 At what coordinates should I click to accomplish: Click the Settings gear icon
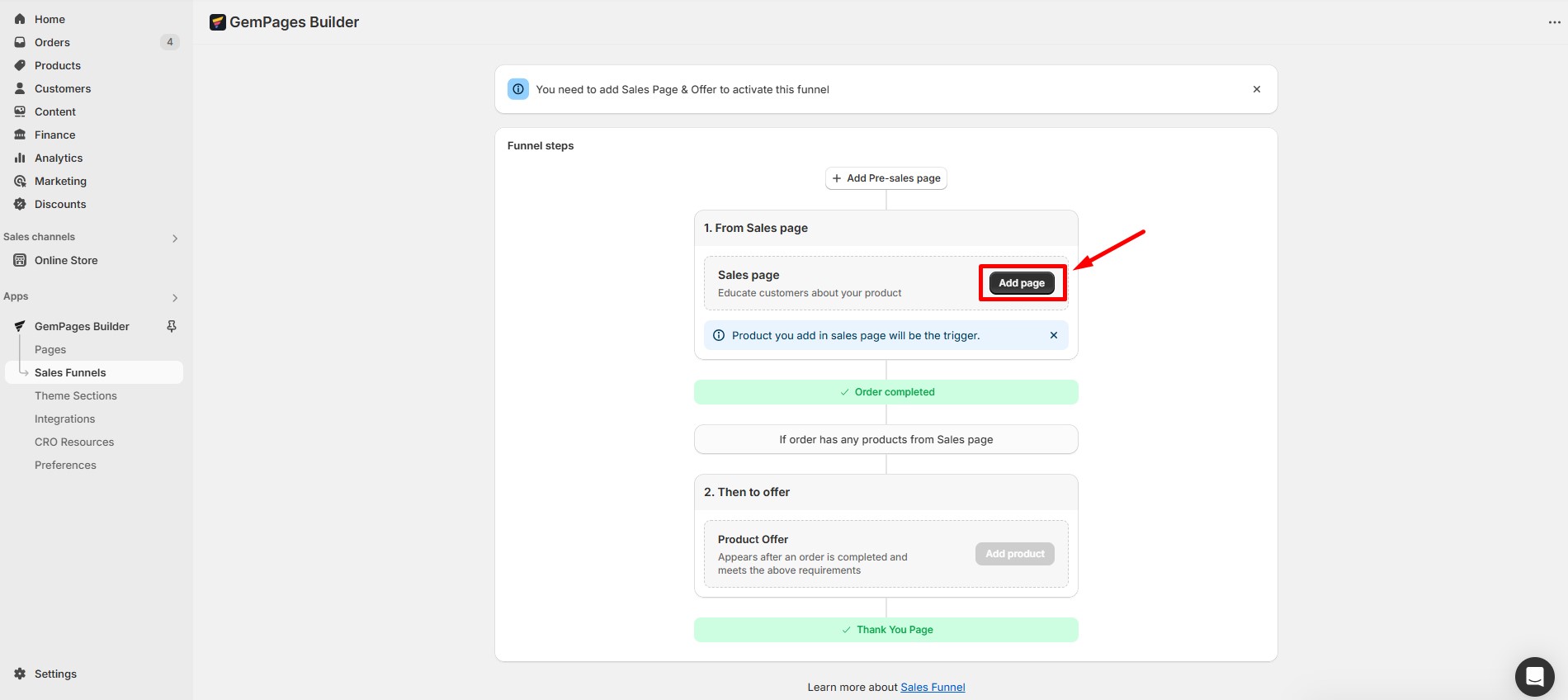pos(20,674)
